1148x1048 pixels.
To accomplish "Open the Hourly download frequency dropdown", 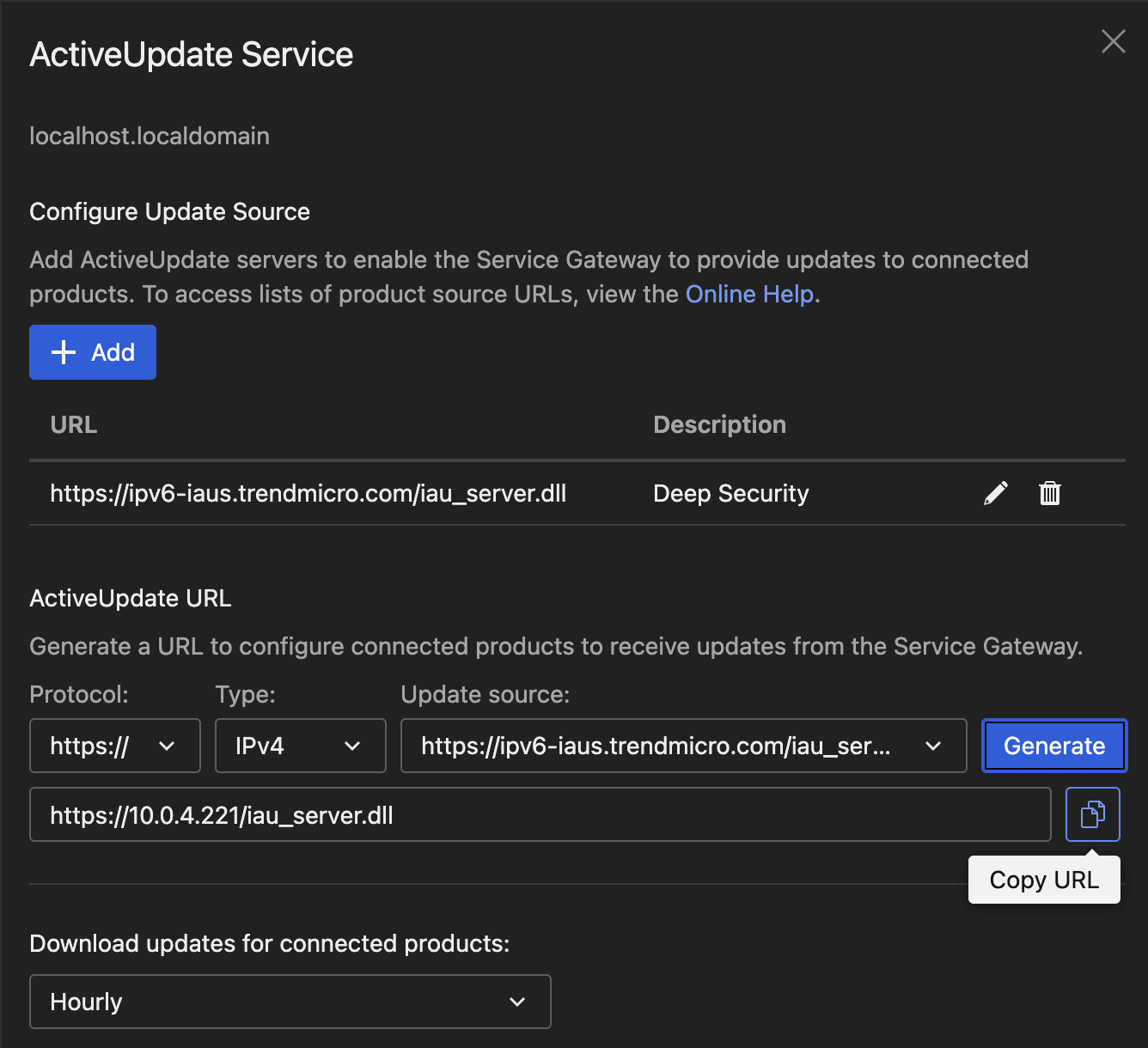I will point(290,1002).
